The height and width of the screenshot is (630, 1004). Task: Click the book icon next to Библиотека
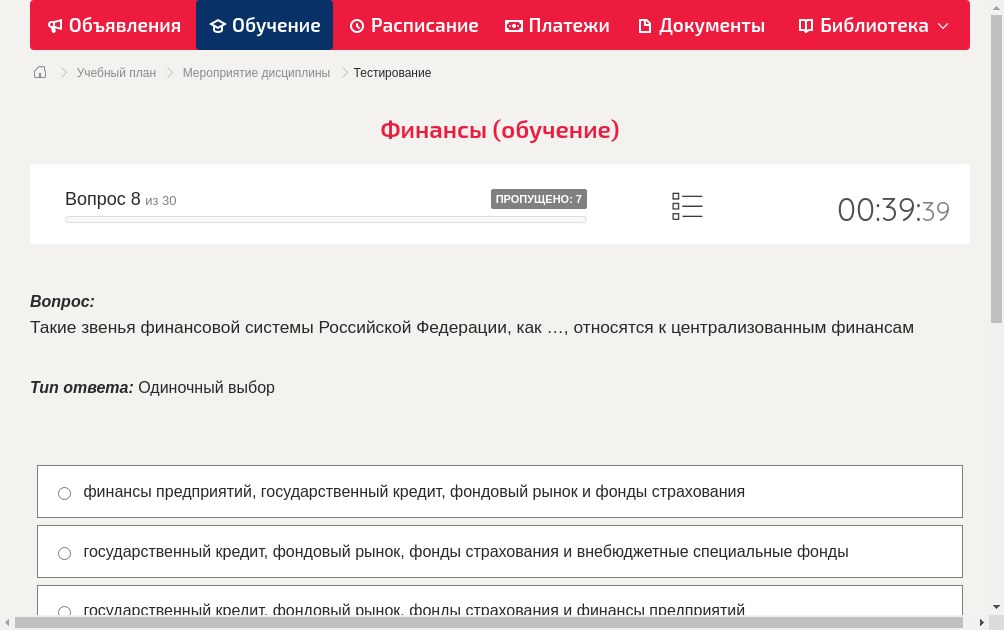click(x=805, y=25)
